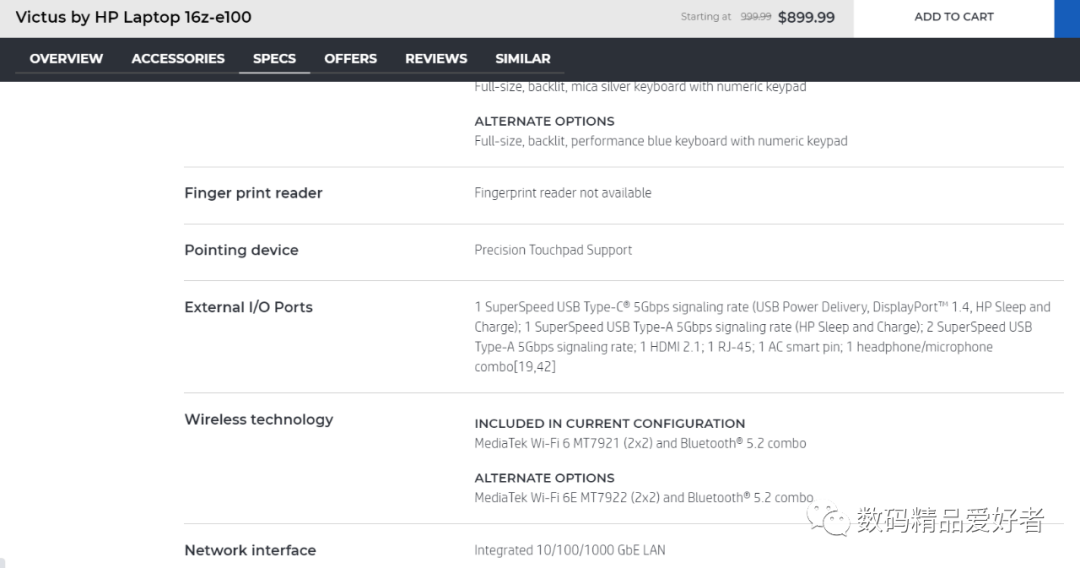Image resolution: width=1080 pixels, height=568 pixels.
Task: Click Fingerprint reader not available text
Action: (563, 193)
